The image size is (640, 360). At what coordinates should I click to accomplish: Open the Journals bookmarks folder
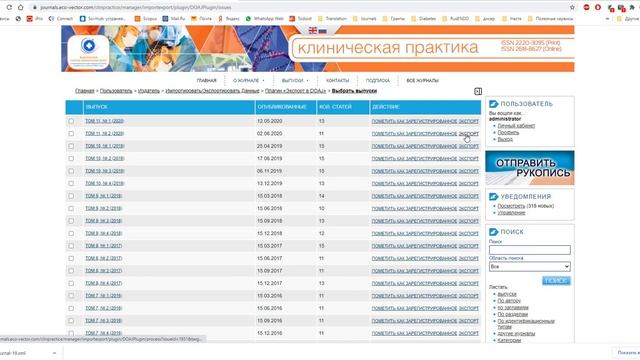point(364,18)
